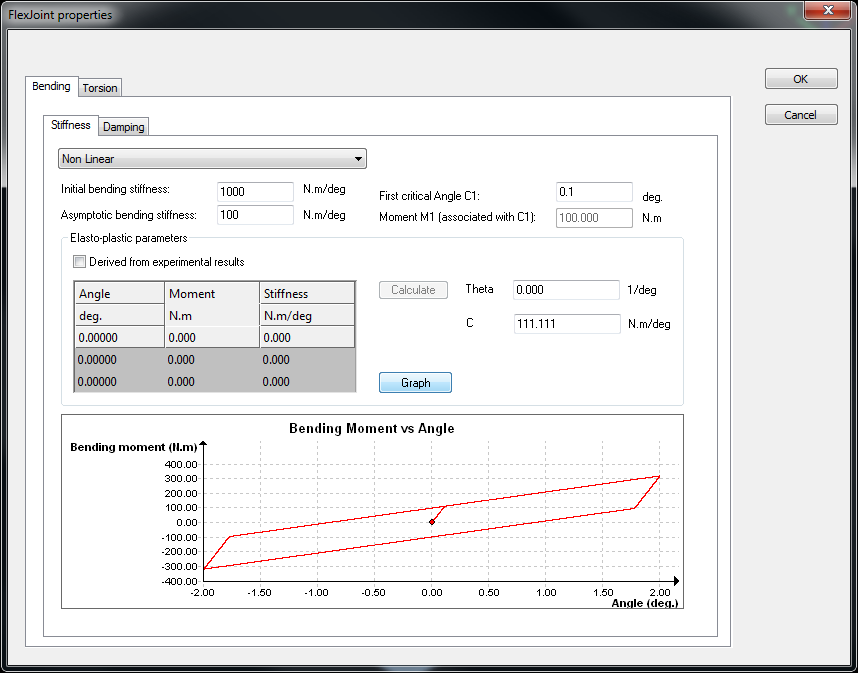Click the C parameter input field
858x673 pixels.
click(567, 324)
